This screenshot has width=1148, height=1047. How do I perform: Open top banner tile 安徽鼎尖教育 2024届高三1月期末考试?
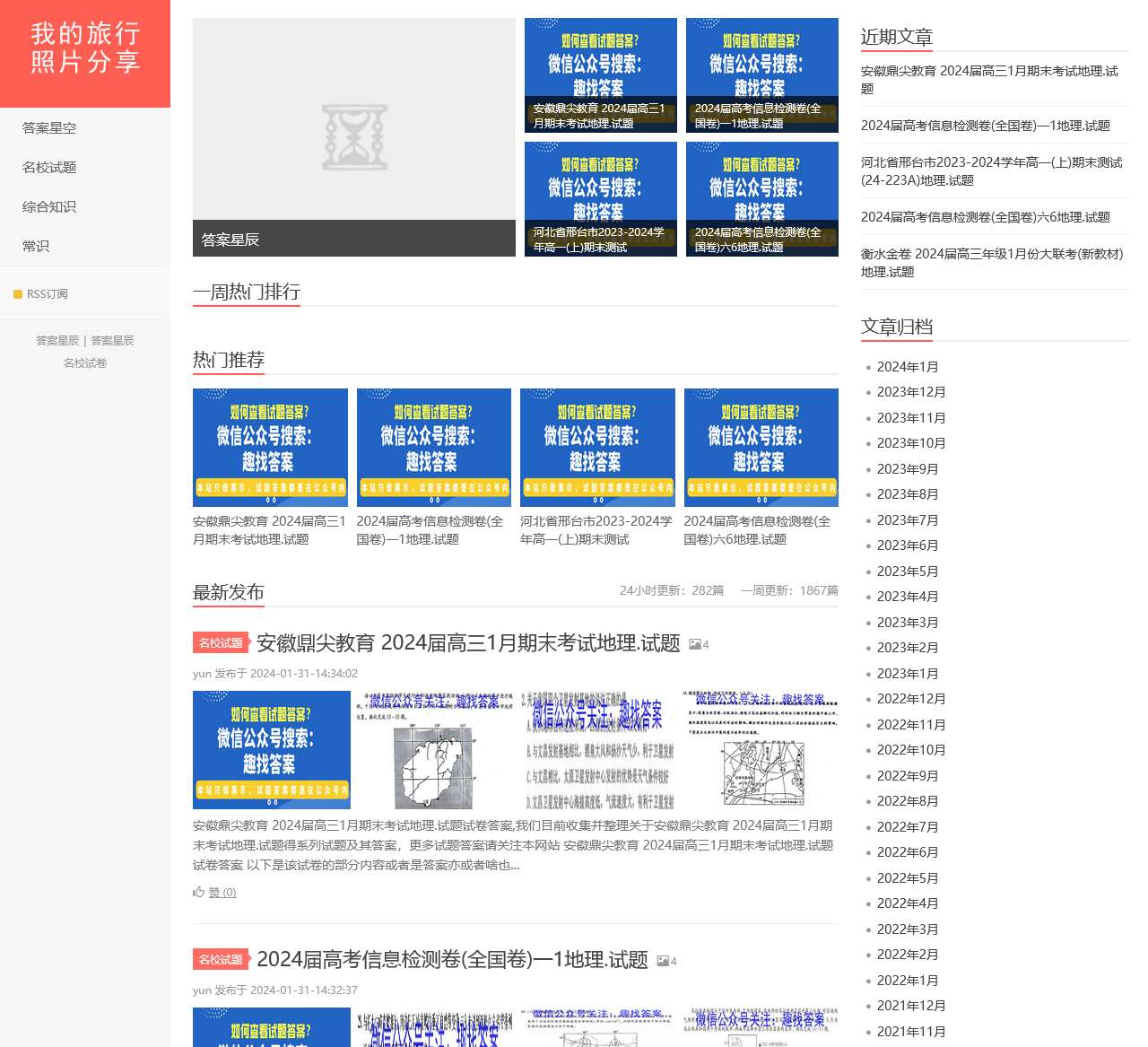coord(601,75)
